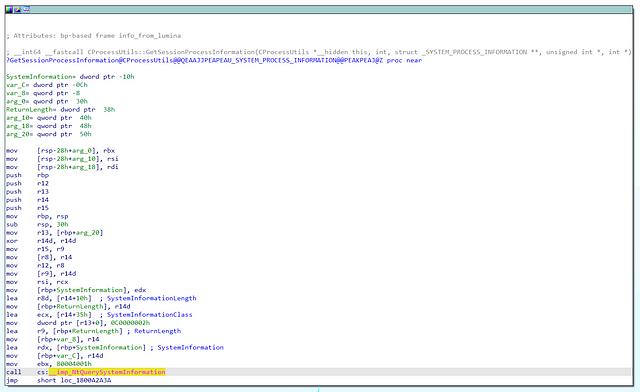Select the 'var_8= qword ptr -8' definition
640x392 pixels.
(43, 93)
